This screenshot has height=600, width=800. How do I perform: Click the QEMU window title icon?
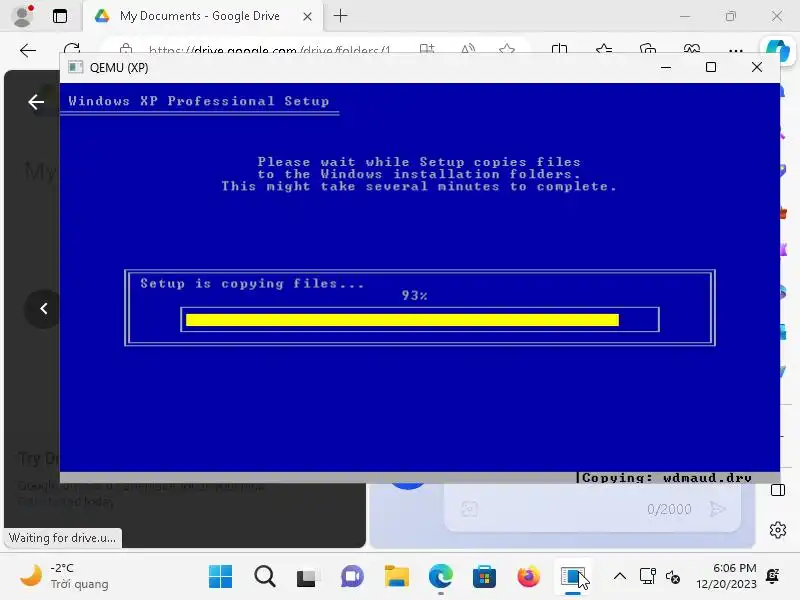click(x=76, y=67)
